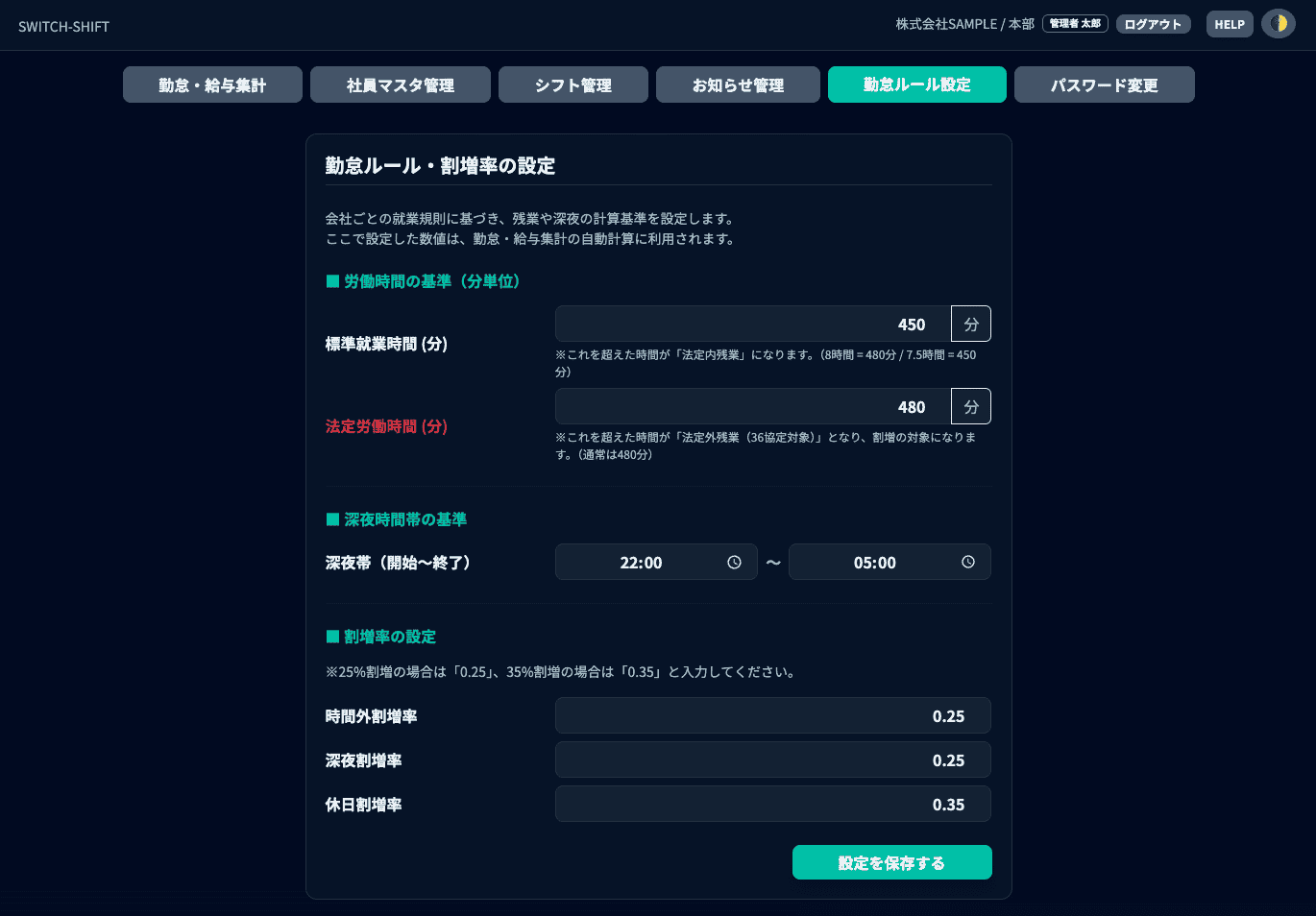Open the パスワード変更 tab

pos(1104,84)
